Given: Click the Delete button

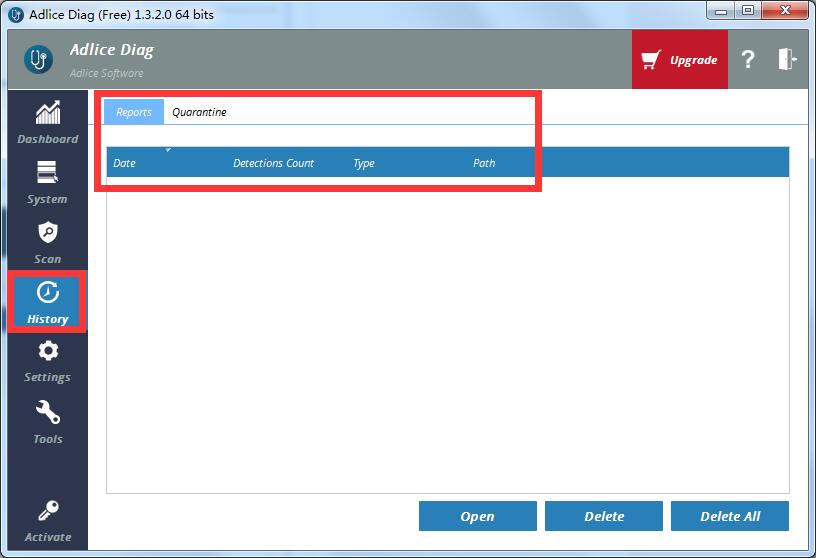Looking at the screenshot, I should (604, 516).
